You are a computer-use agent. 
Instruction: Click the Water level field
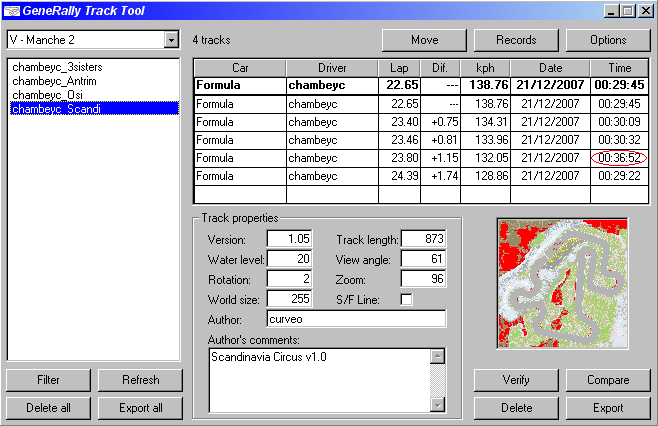click(289, 259)
